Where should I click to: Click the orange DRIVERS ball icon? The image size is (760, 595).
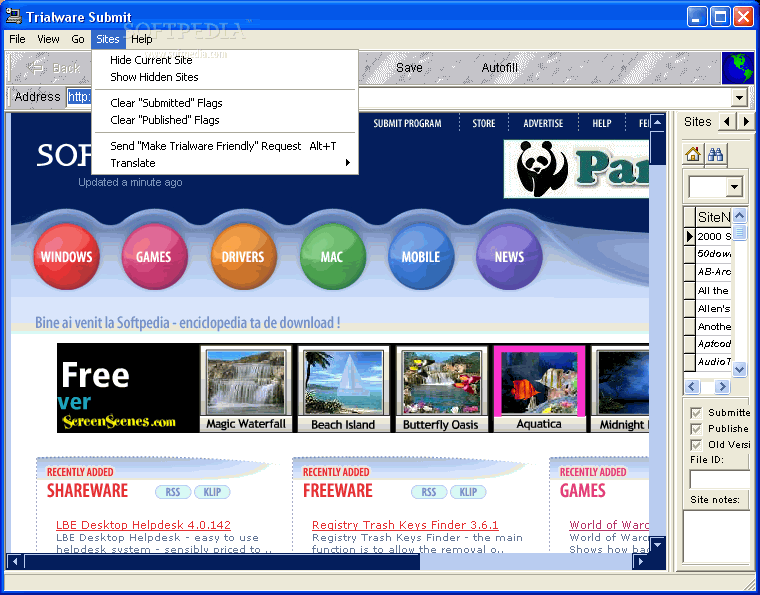click(x=243, y=256)
